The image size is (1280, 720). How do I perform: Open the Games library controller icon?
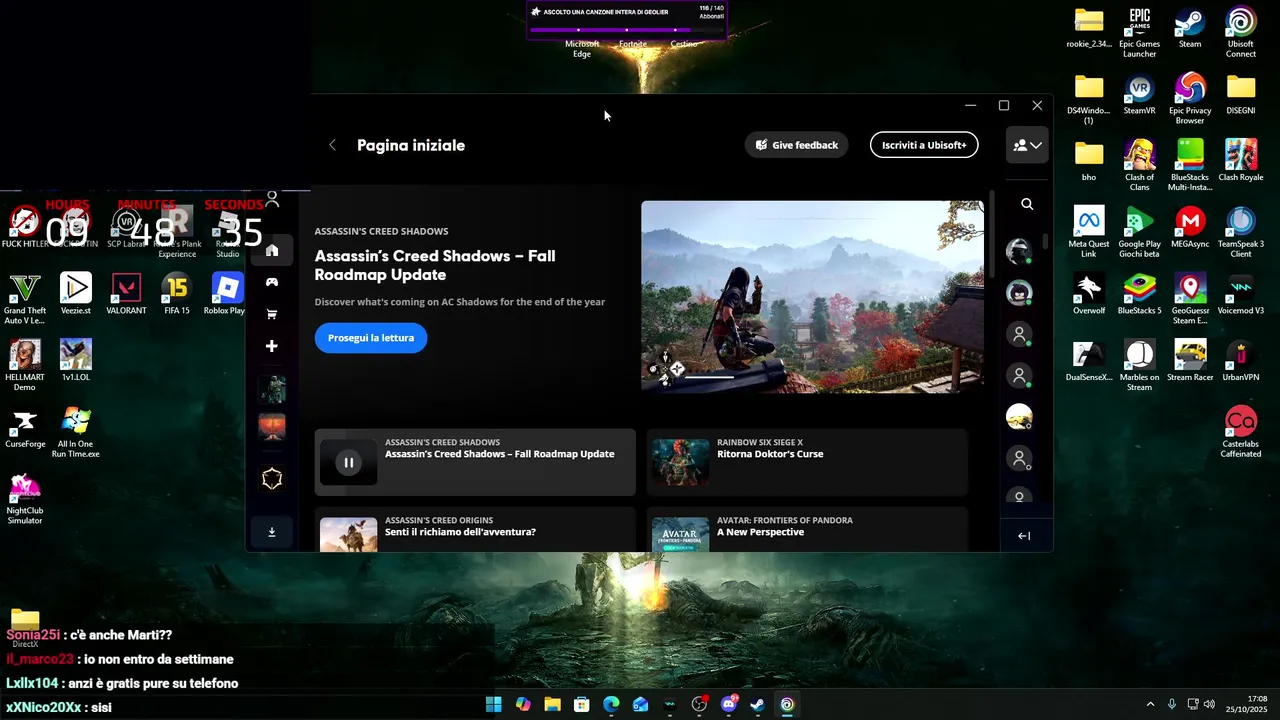pos(272,282)
